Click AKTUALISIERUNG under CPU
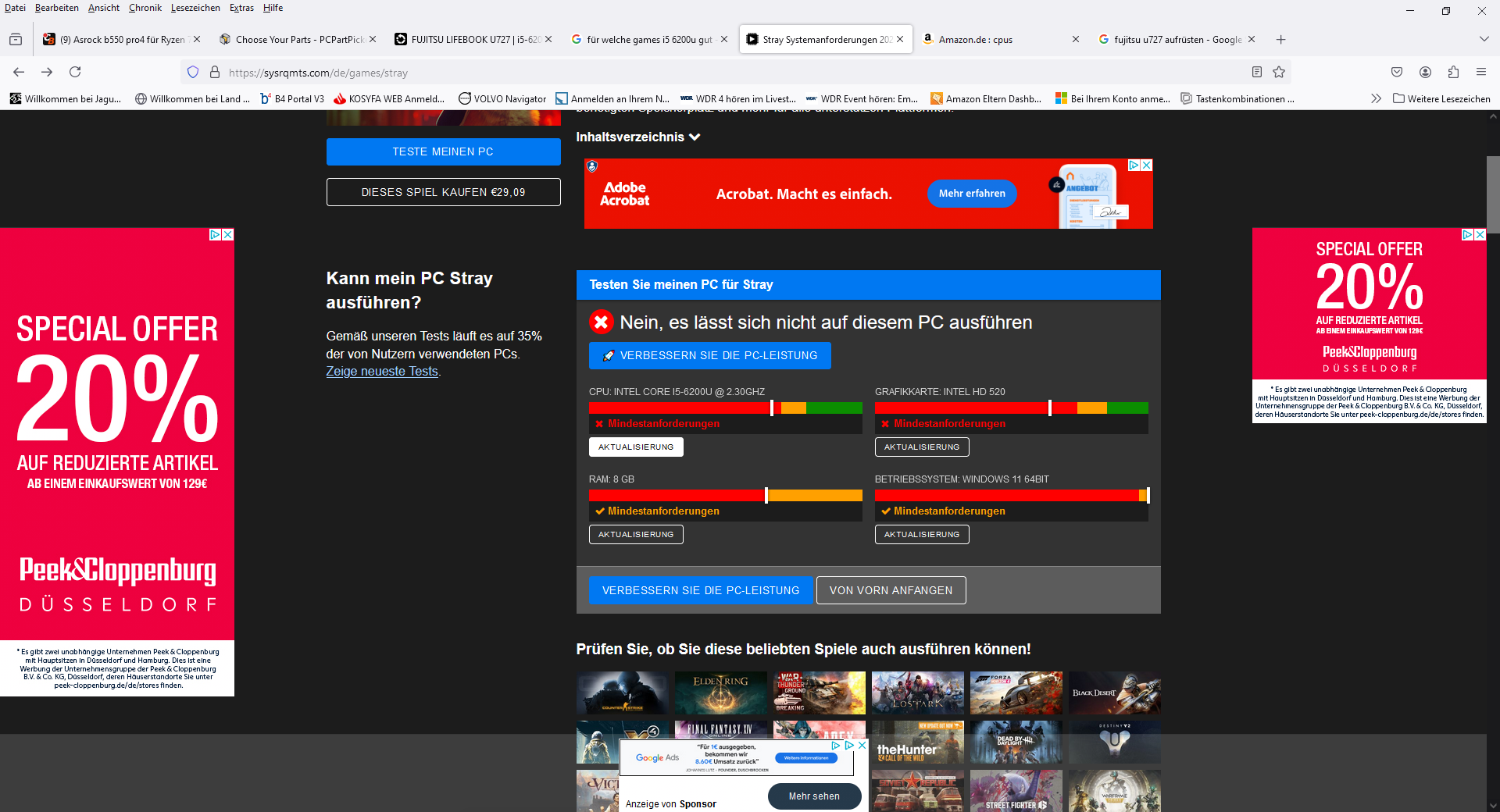This screenshot has width=1500, height=812. pos(636,447)
